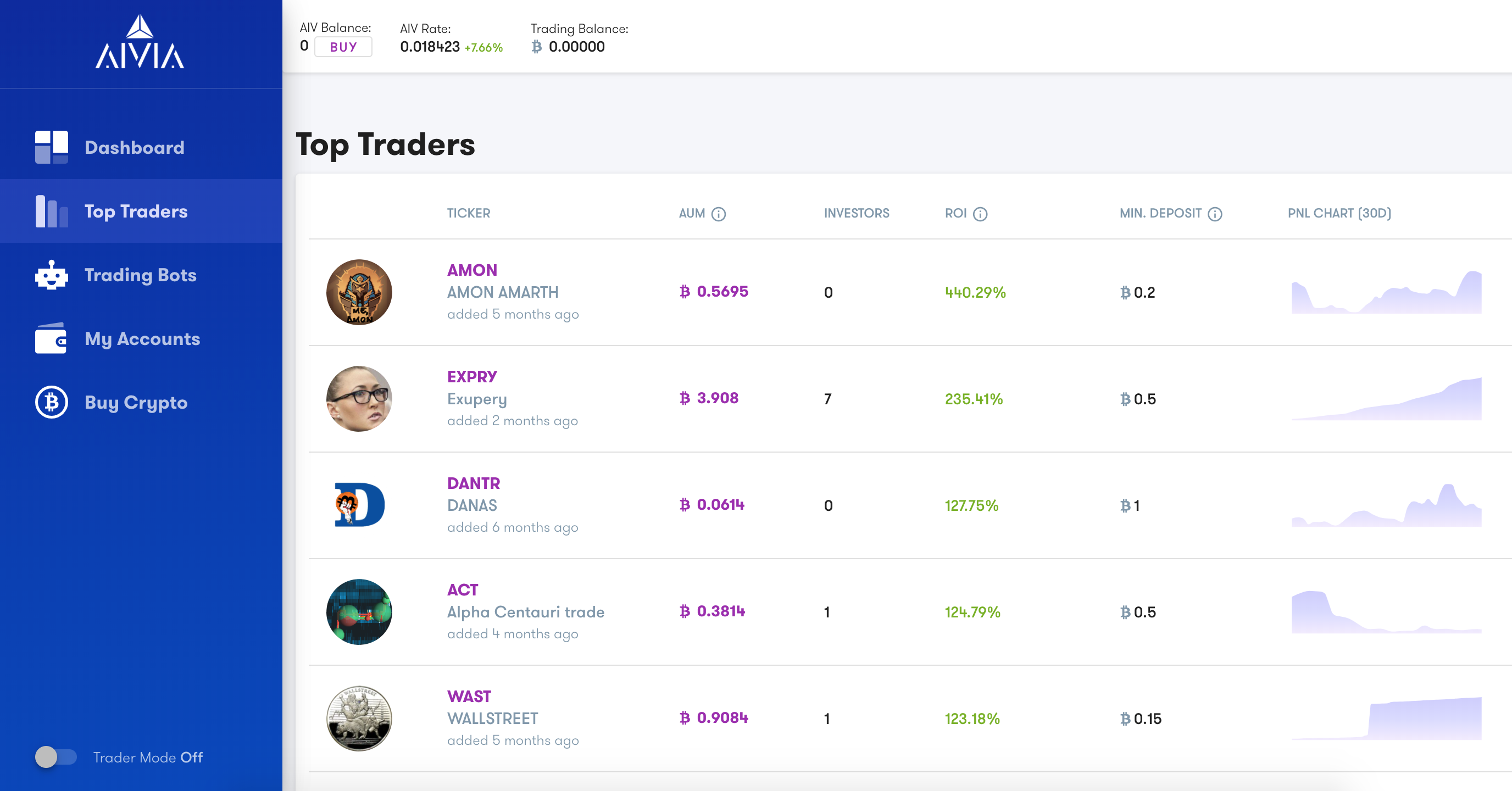Screen dimensions: 1512x791
Task: Click the +7.66% rate change
Action: pos(483,48)
